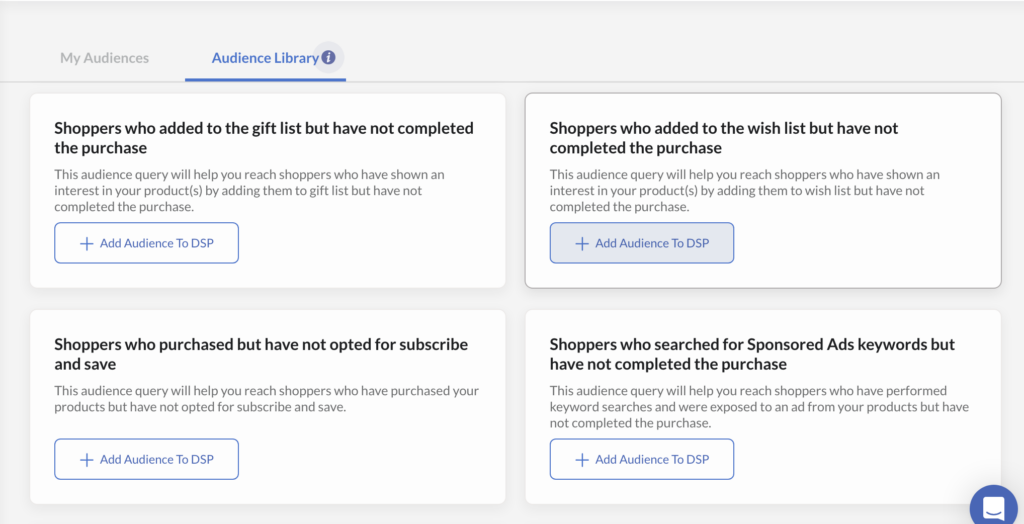Add subscribe and save audience to DSP
The height and width of the screenshot is (524, 1024).
[146, 459]
